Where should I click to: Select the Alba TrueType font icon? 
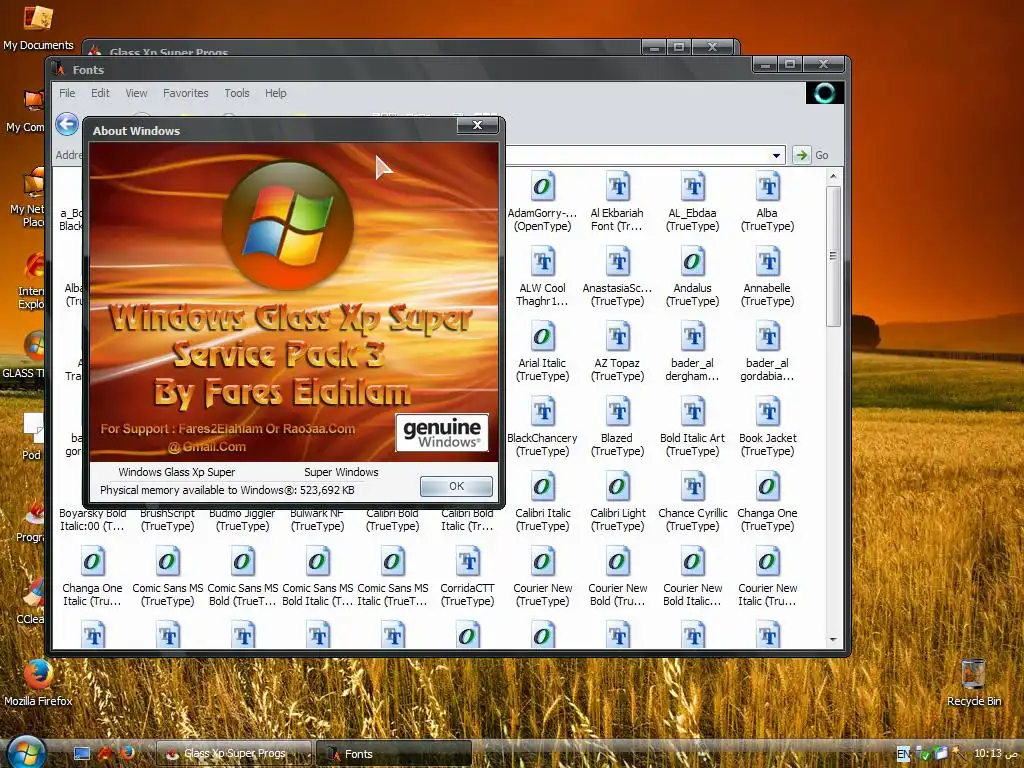coord(767,187)
